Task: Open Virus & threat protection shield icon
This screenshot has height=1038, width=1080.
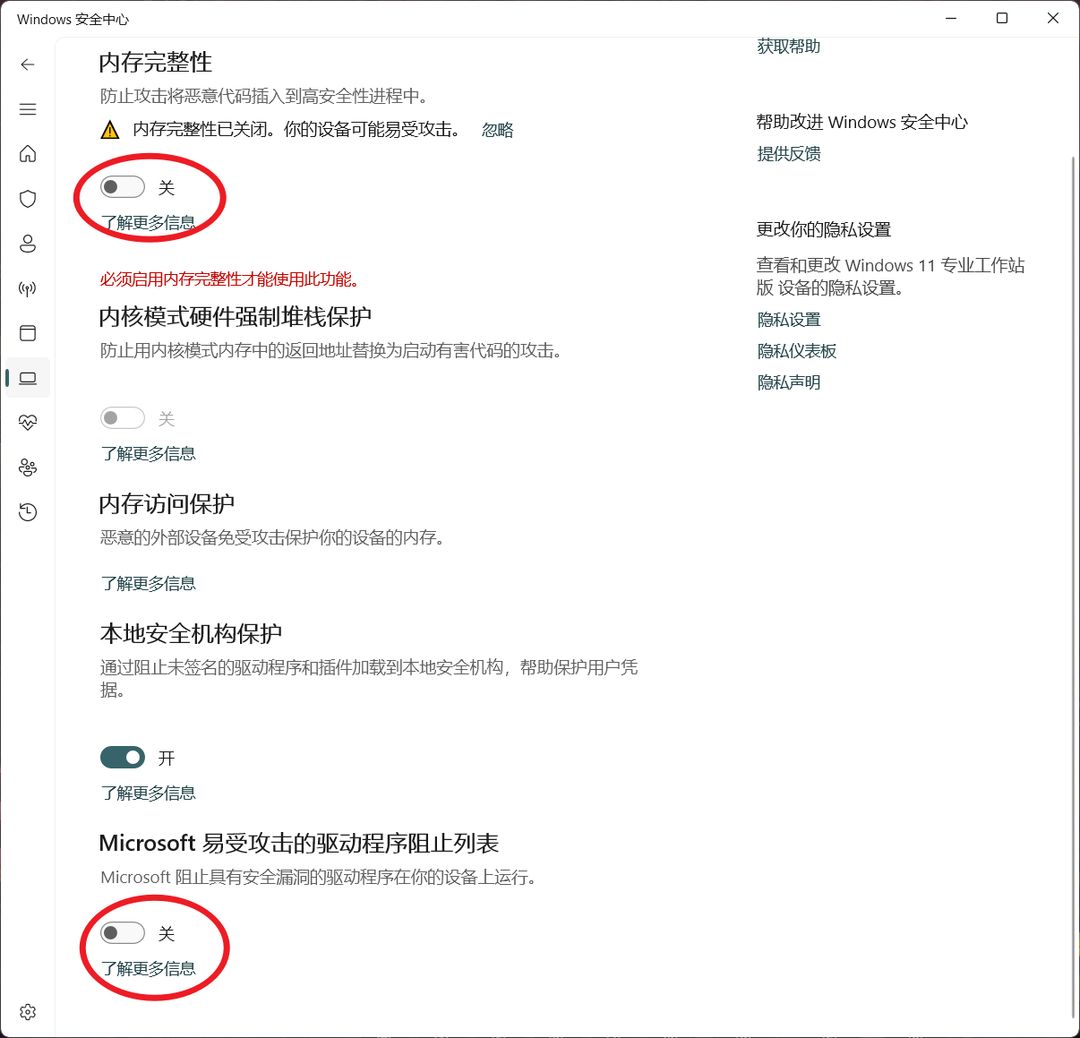Action: pyautogui.click(x=28, y=199)
